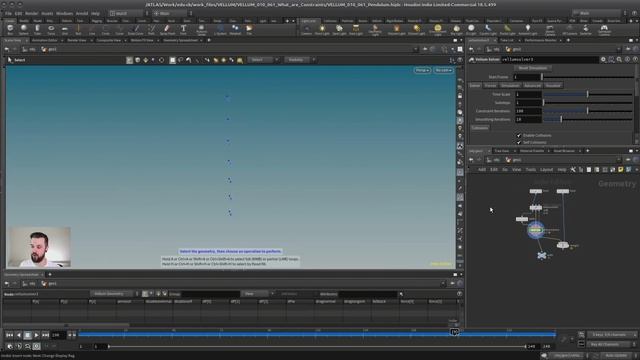Select the Box shelf tool
Image resolution: width=640 pixels, height=360 pixels.
click(10, 29)
